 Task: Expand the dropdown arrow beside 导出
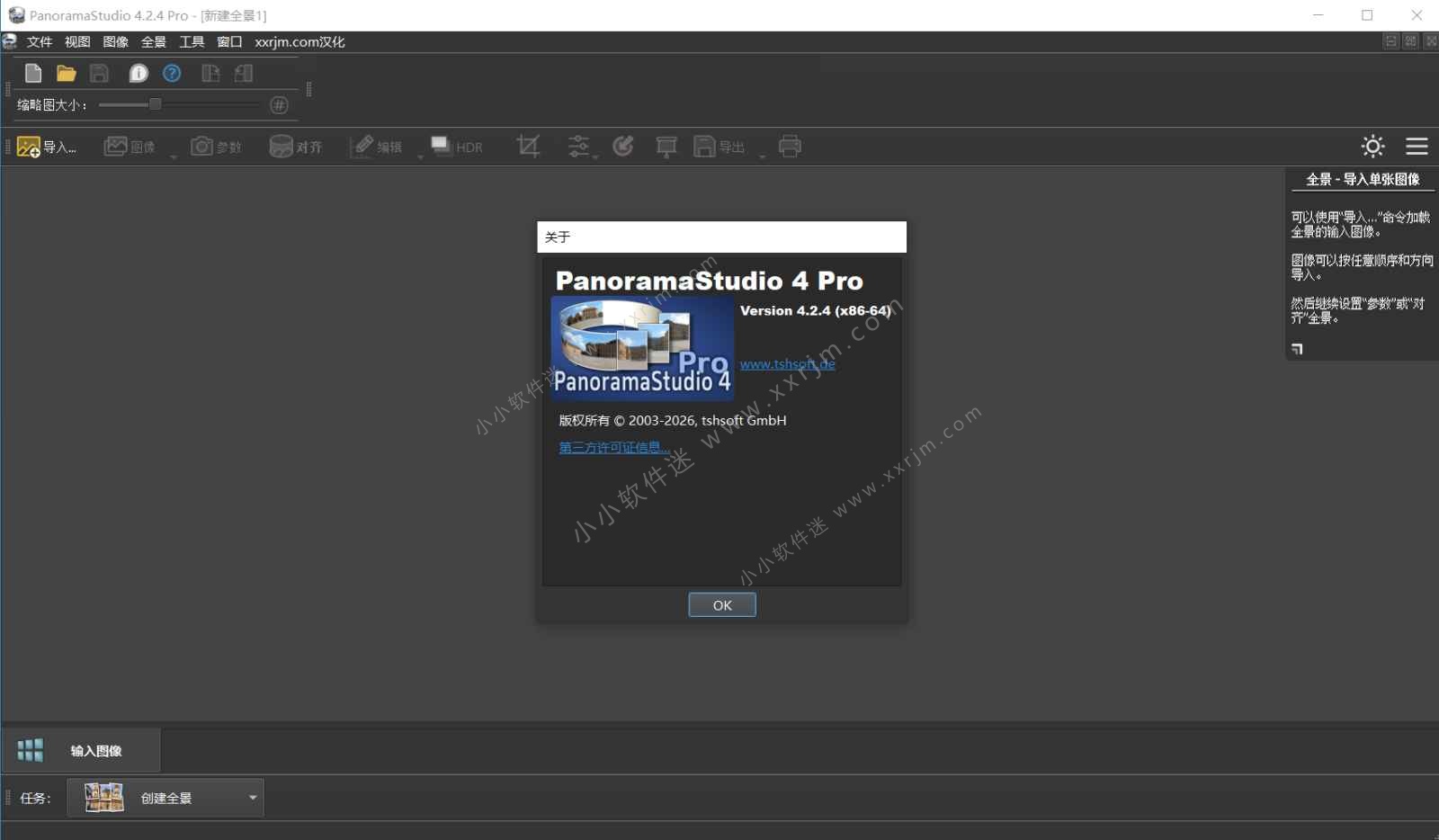pyautogui.click(x=762, y=156)
